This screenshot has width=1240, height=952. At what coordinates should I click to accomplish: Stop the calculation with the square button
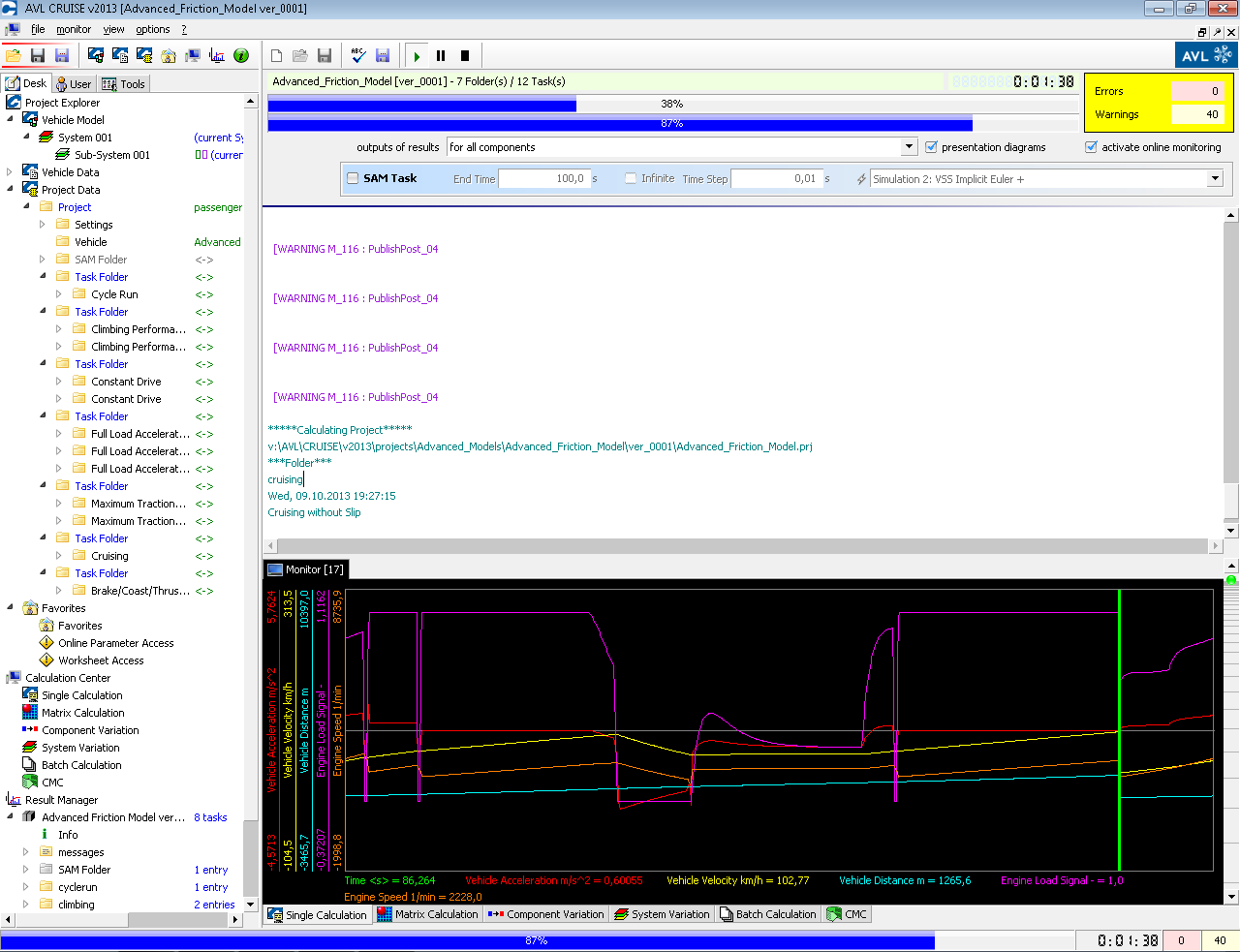point(465,56)
